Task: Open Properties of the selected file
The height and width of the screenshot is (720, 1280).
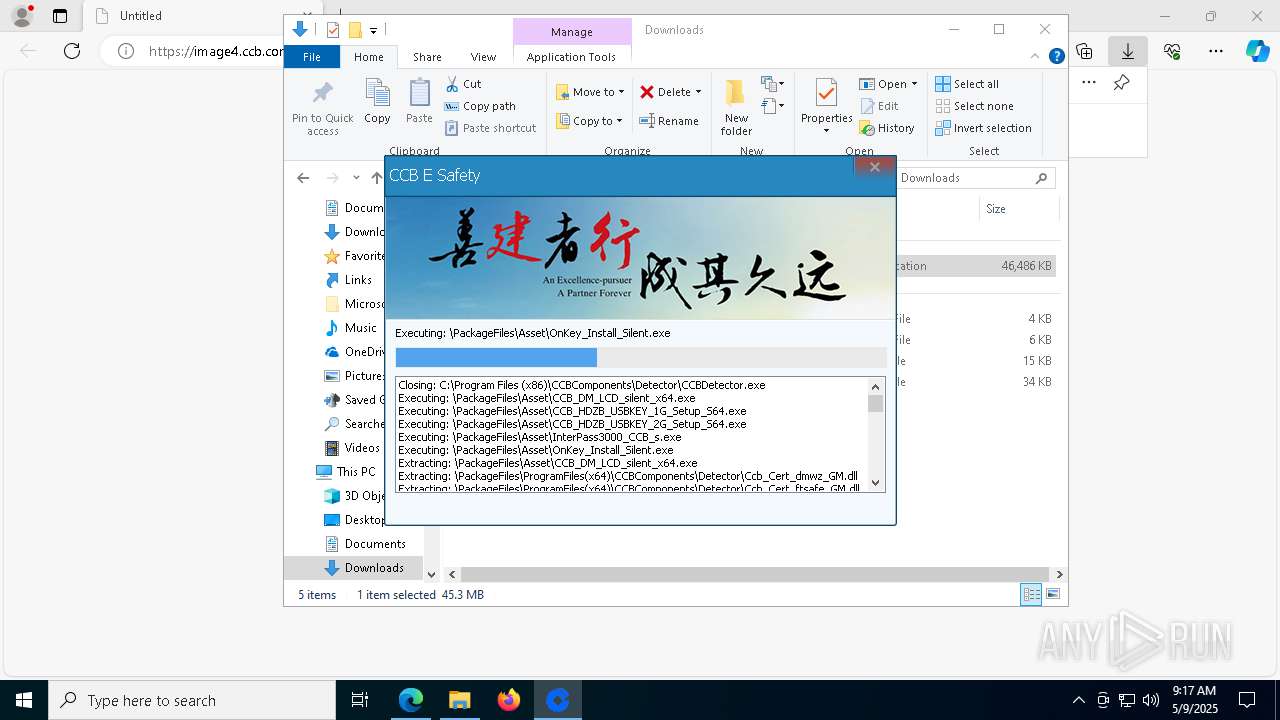Action: 826,100
